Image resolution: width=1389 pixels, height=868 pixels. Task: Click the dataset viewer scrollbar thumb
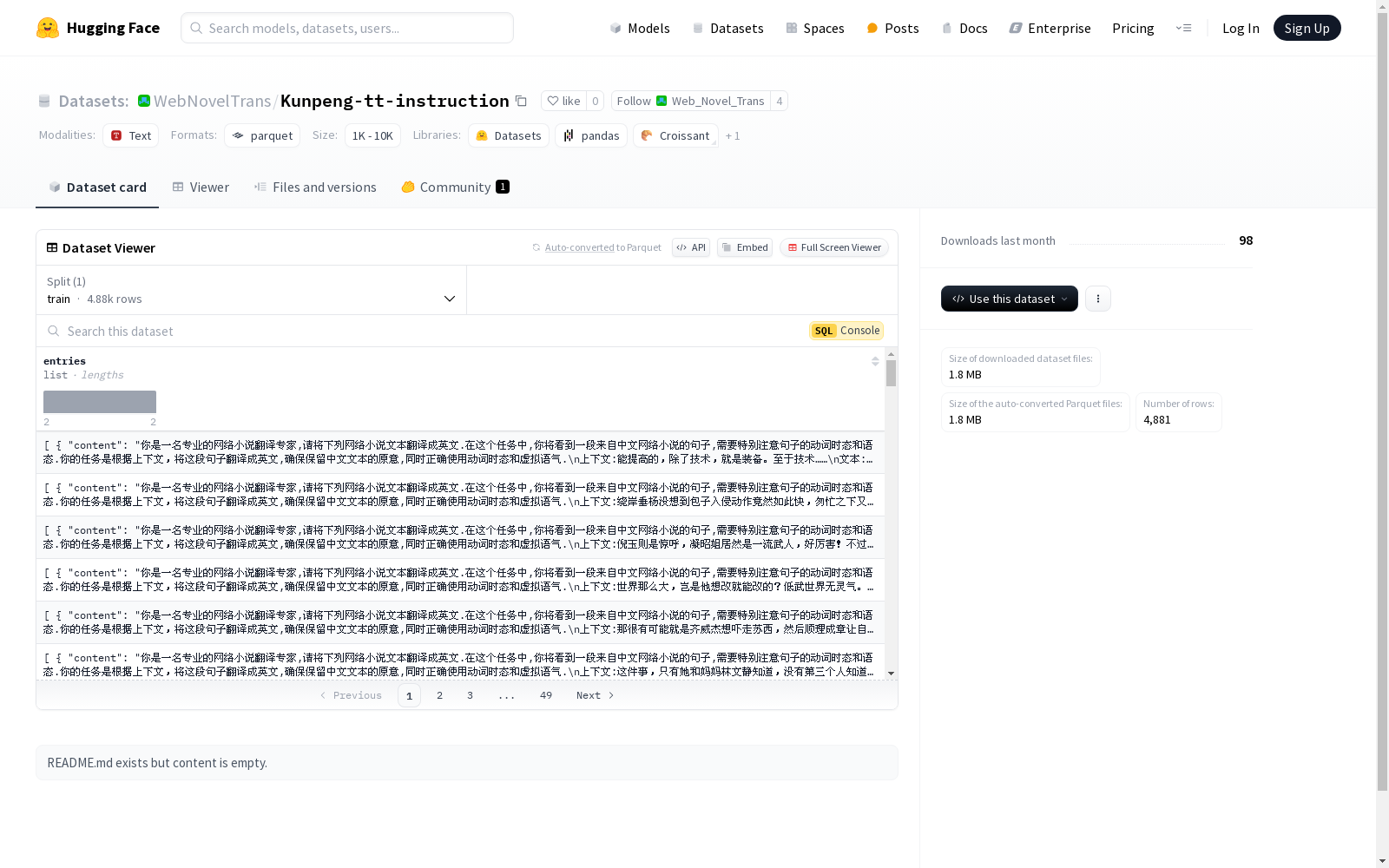[x=891, y=373]
